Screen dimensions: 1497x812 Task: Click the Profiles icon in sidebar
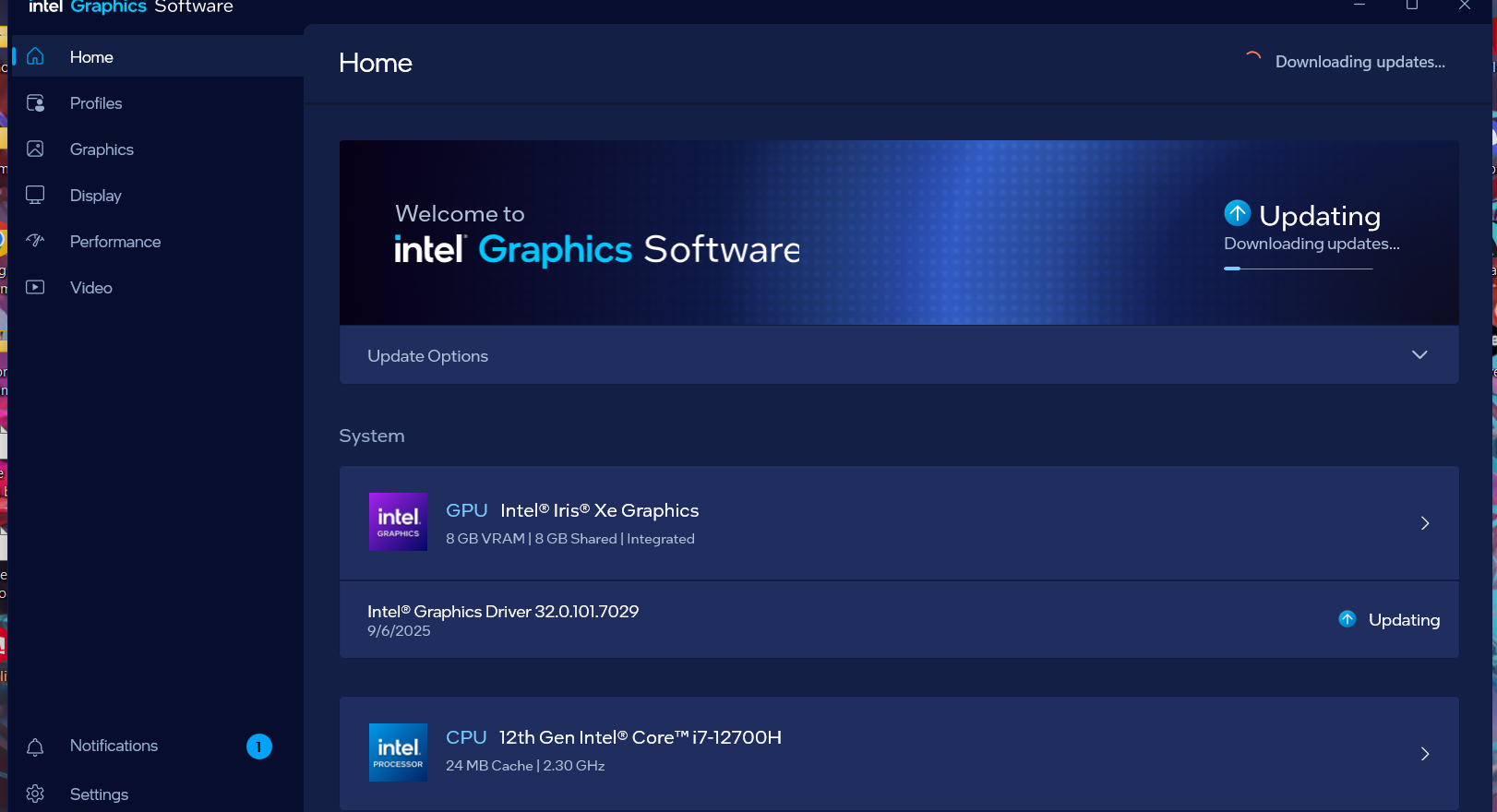click(35, 102)
